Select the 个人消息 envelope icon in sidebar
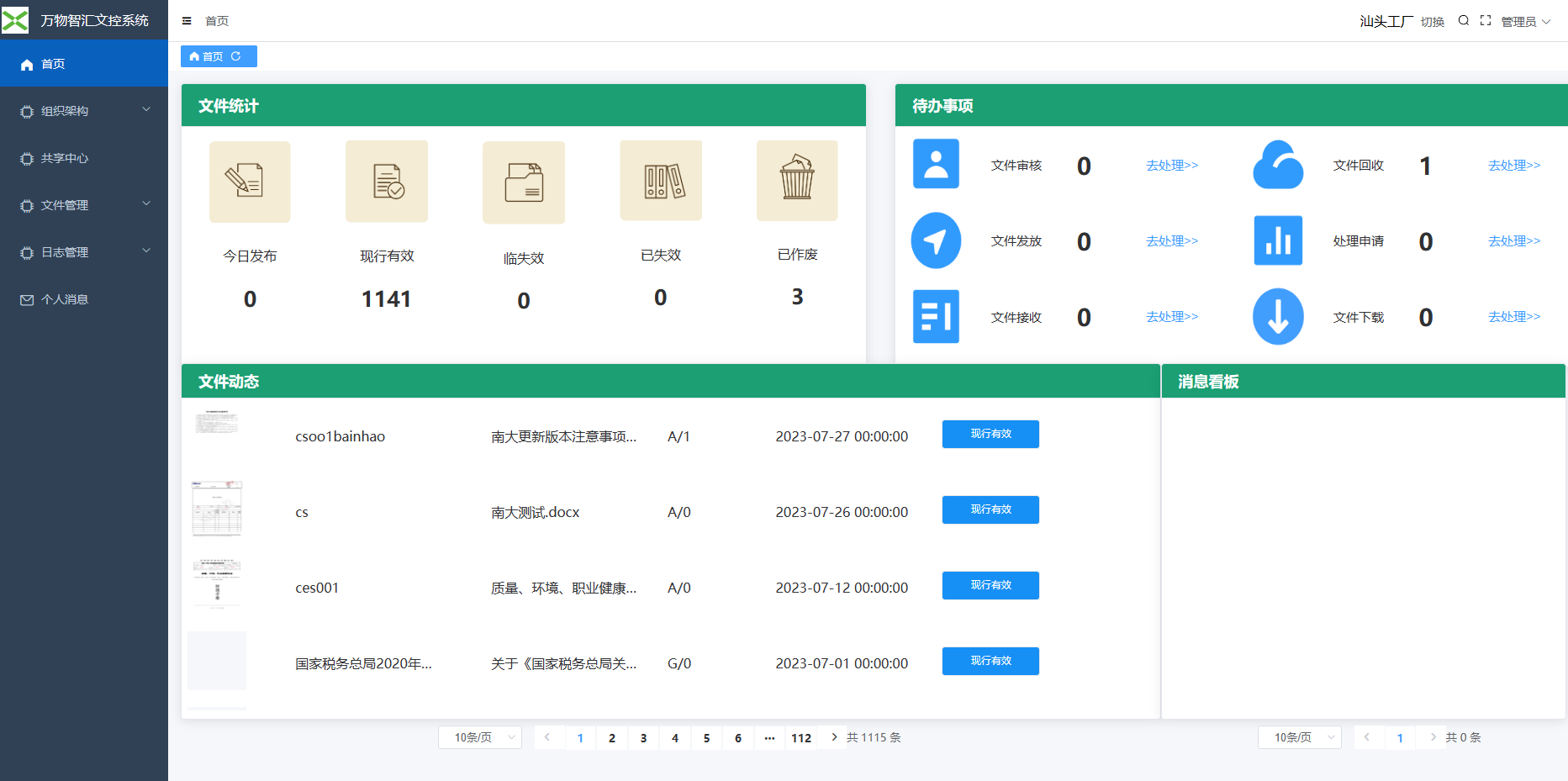 (x=26, y=299)
